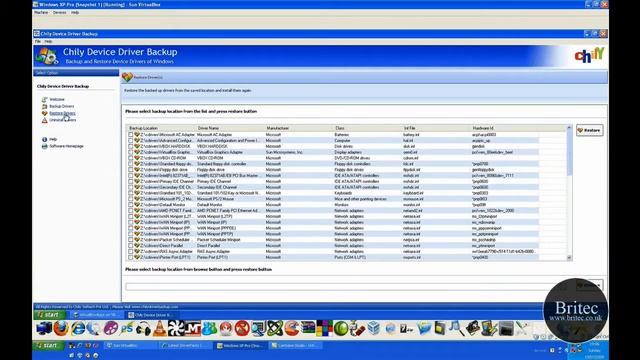The height and width of the screenshot is (360, 640).
Task: Tick the VirtualBox Graphics Adapter checkbox
Action: click(x=131, y=152)
